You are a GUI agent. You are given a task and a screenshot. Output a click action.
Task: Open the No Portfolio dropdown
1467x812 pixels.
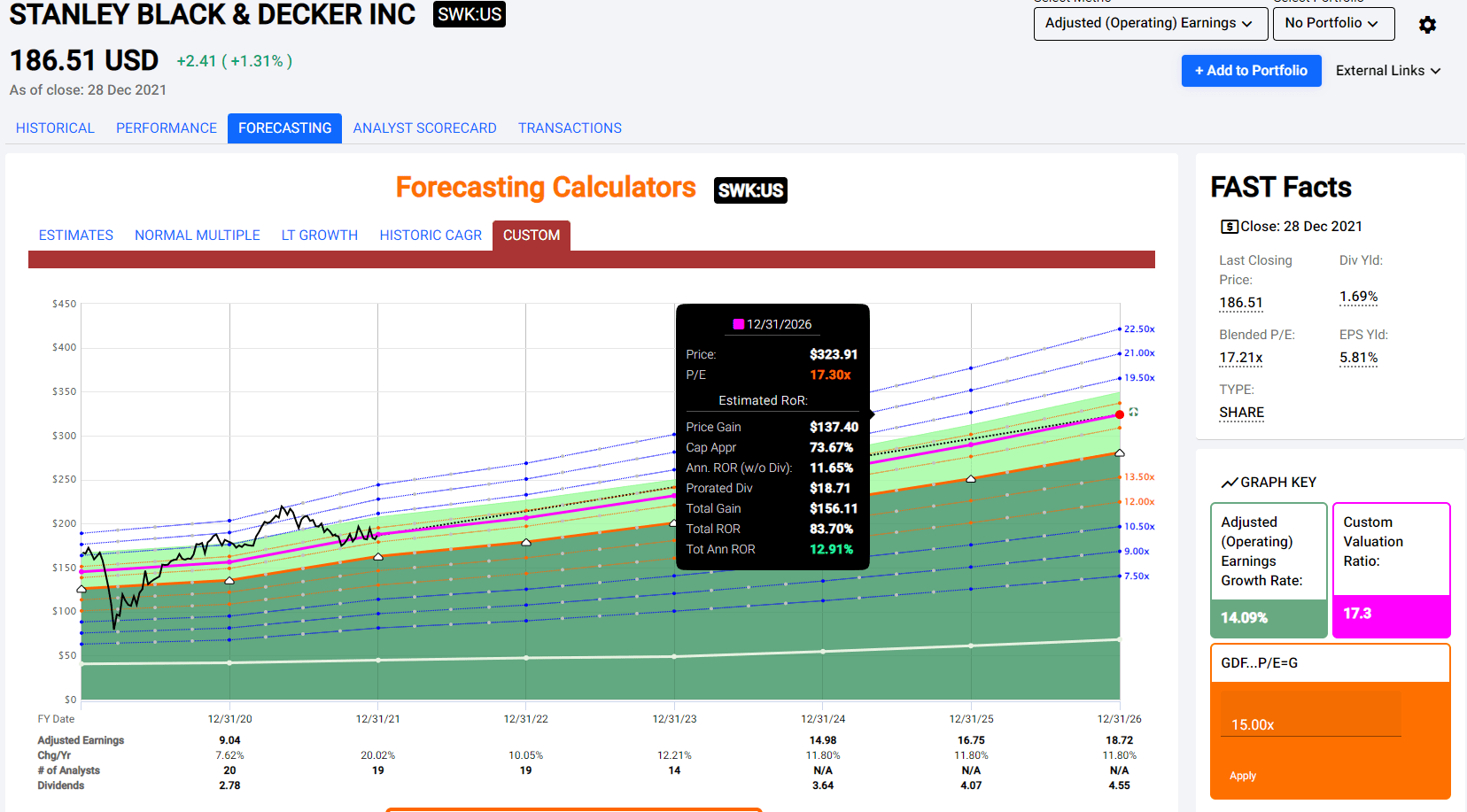tap(1333, 24)
